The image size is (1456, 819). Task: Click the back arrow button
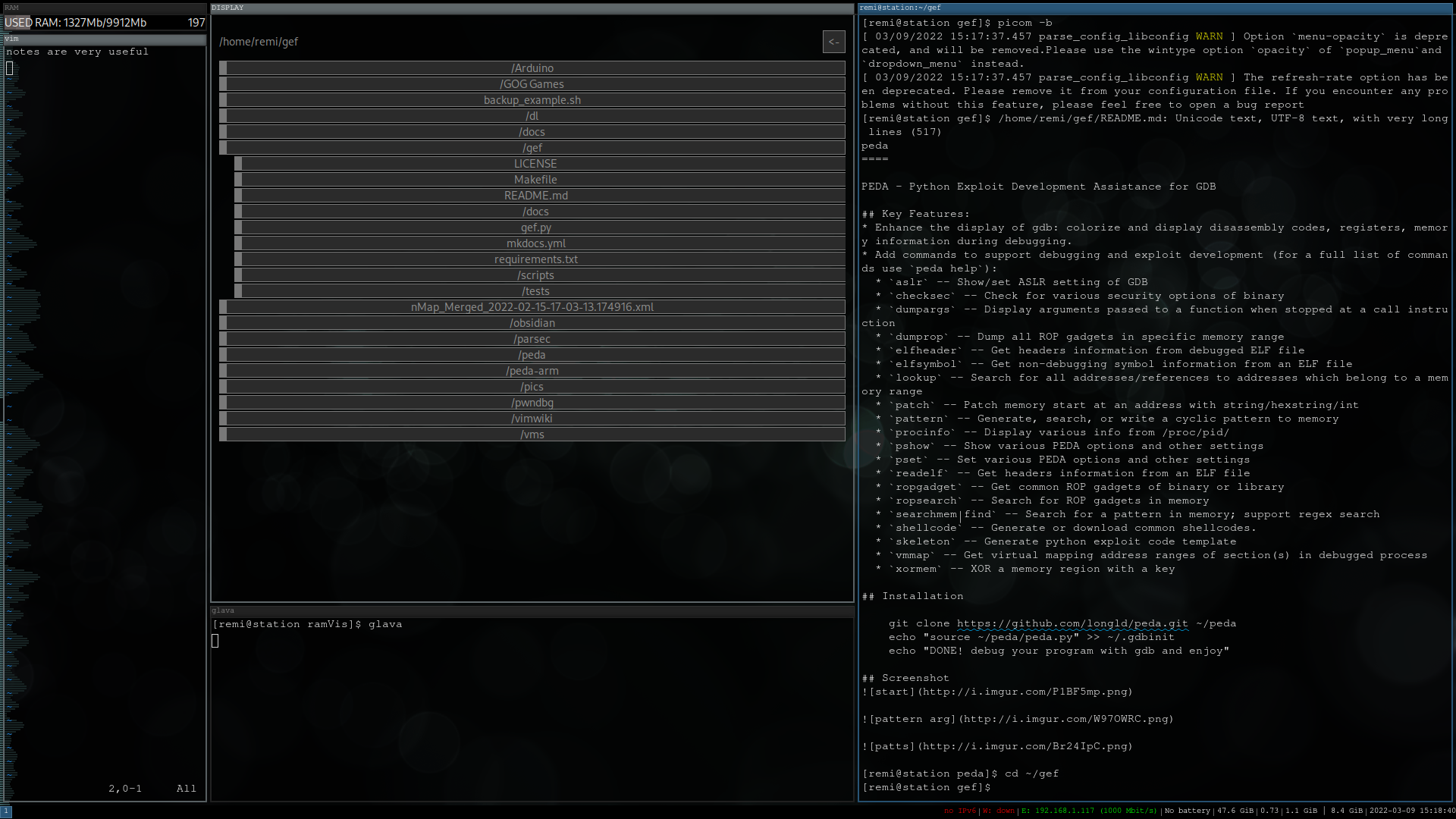[x=833, y=42]
